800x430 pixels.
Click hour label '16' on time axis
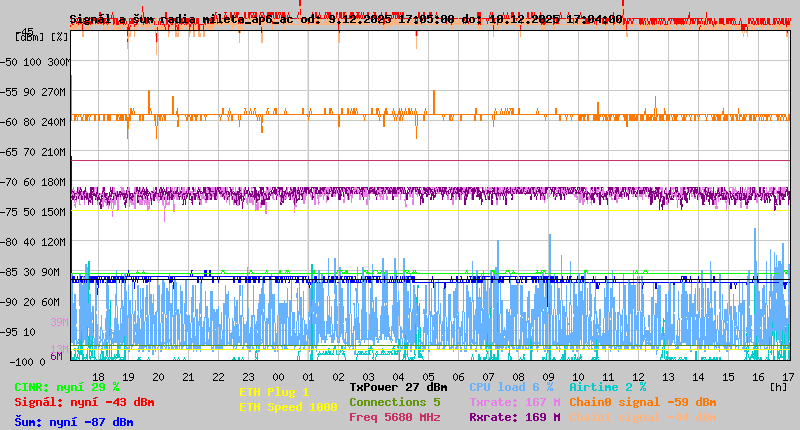(x=759, y=377)
